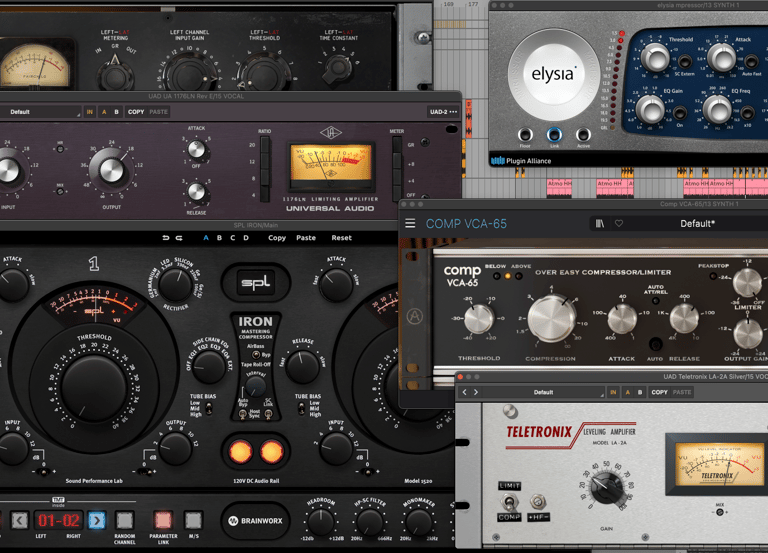The image size is (768, 553).
Task: Open the Default* preset selector in Comp VCA-65
Action: pos(697,223)
